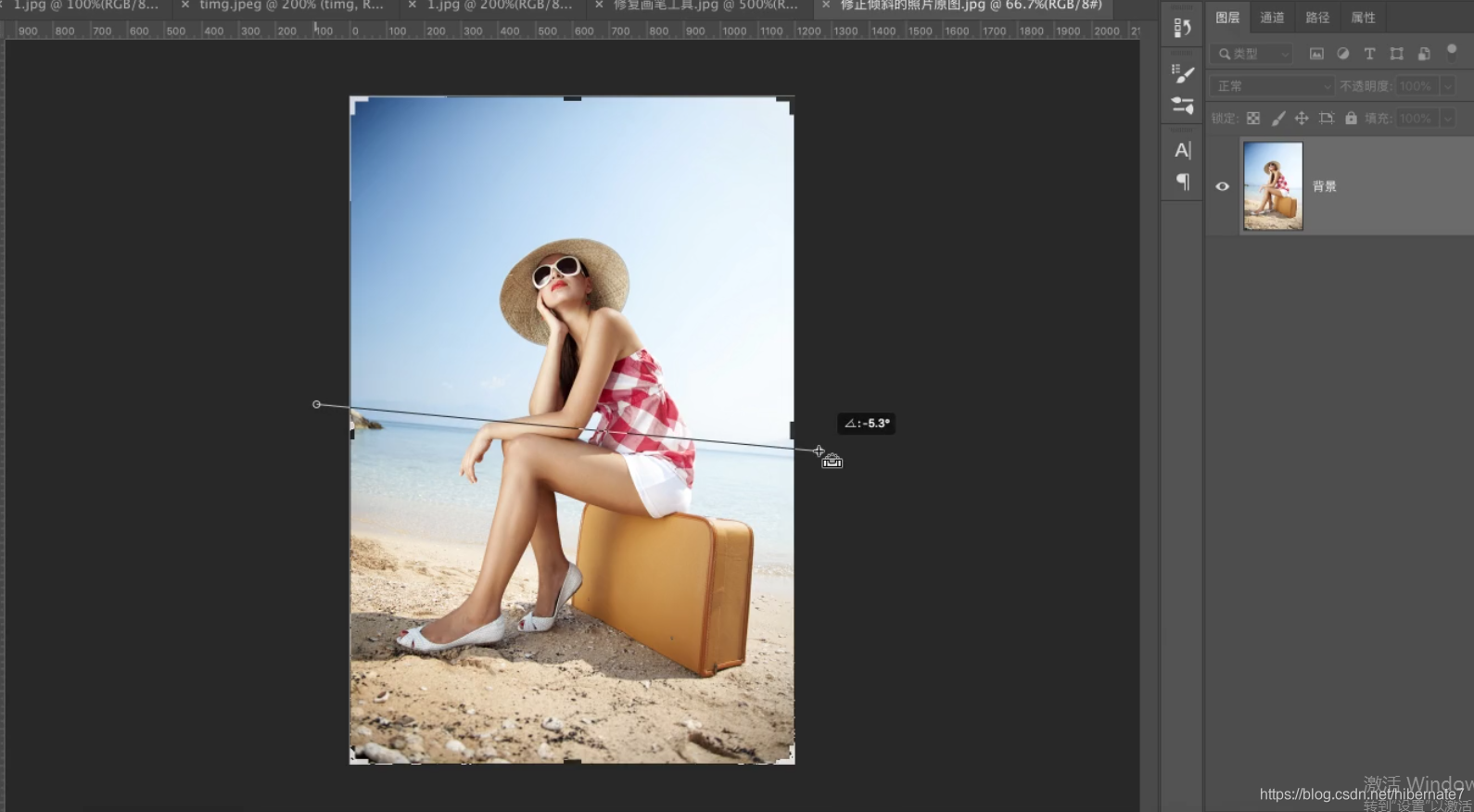Click the crop handle at right middle edge

[792, 430]
